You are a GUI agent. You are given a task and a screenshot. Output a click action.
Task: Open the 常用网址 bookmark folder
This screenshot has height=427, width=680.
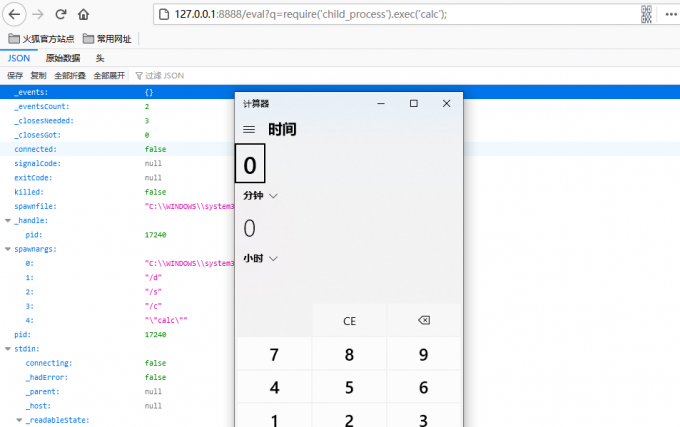point(107,39)
